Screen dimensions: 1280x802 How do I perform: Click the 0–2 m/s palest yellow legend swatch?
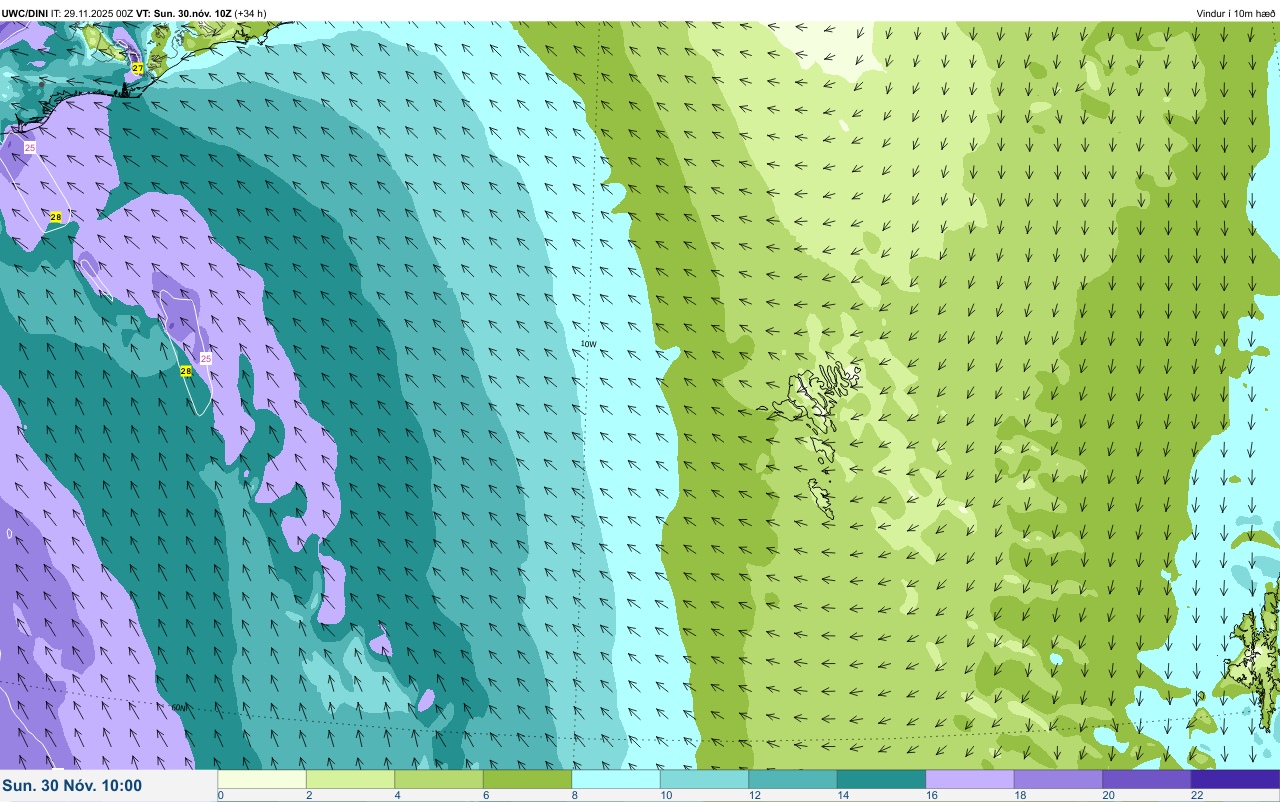pyautogui.click(x=262, y=779)
